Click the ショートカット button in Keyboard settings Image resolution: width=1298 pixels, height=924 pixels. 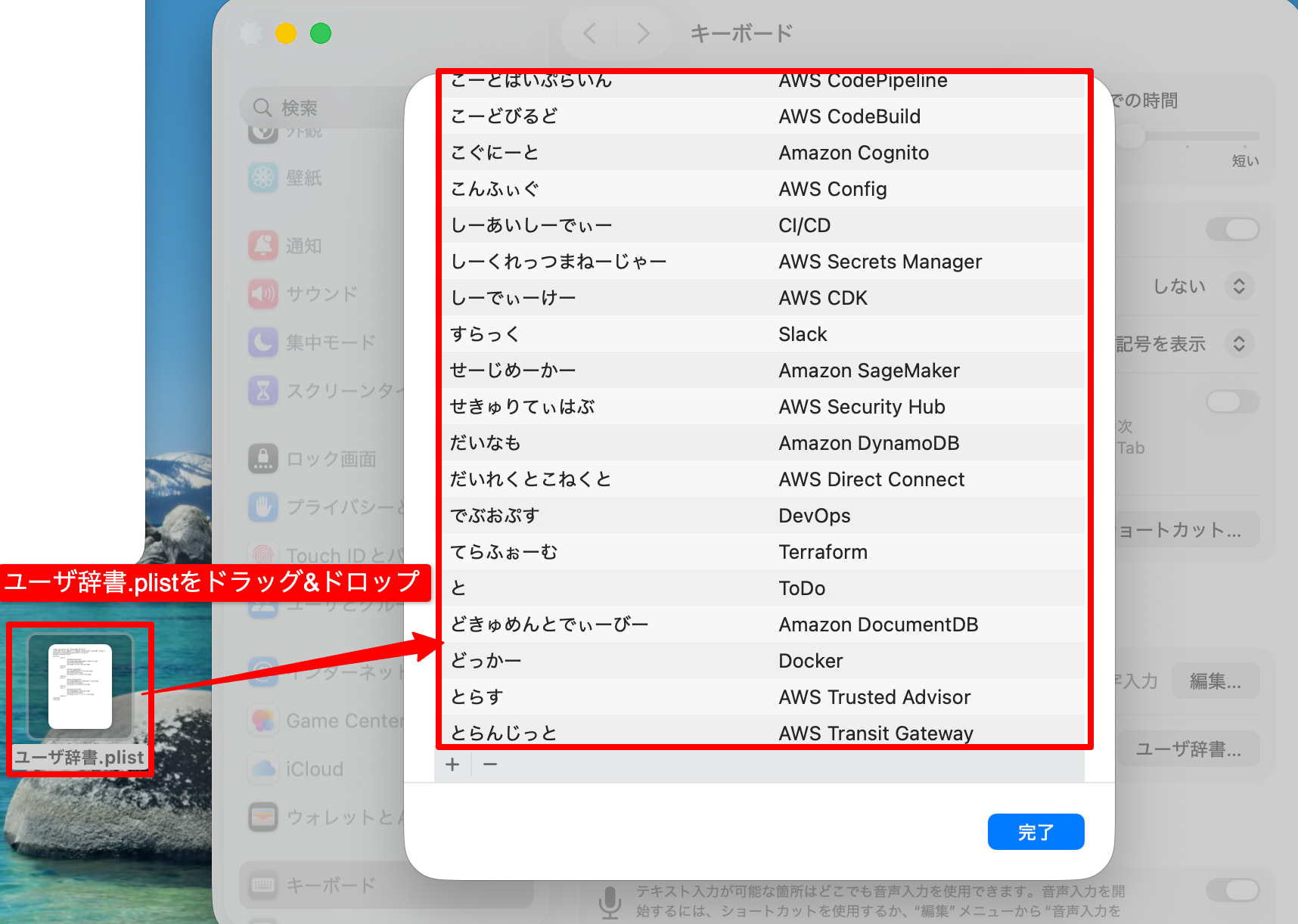click(x=1188, y=530)
